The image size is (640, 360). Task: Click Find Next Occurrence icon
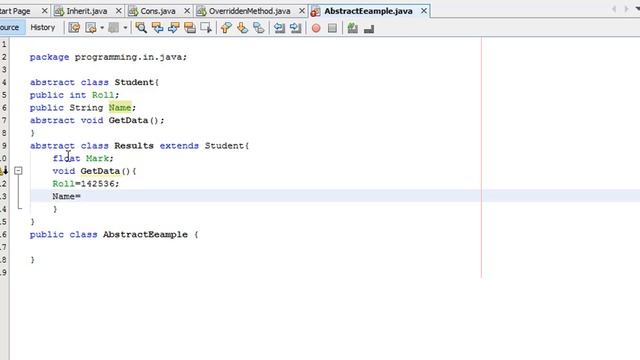(174, 28)
